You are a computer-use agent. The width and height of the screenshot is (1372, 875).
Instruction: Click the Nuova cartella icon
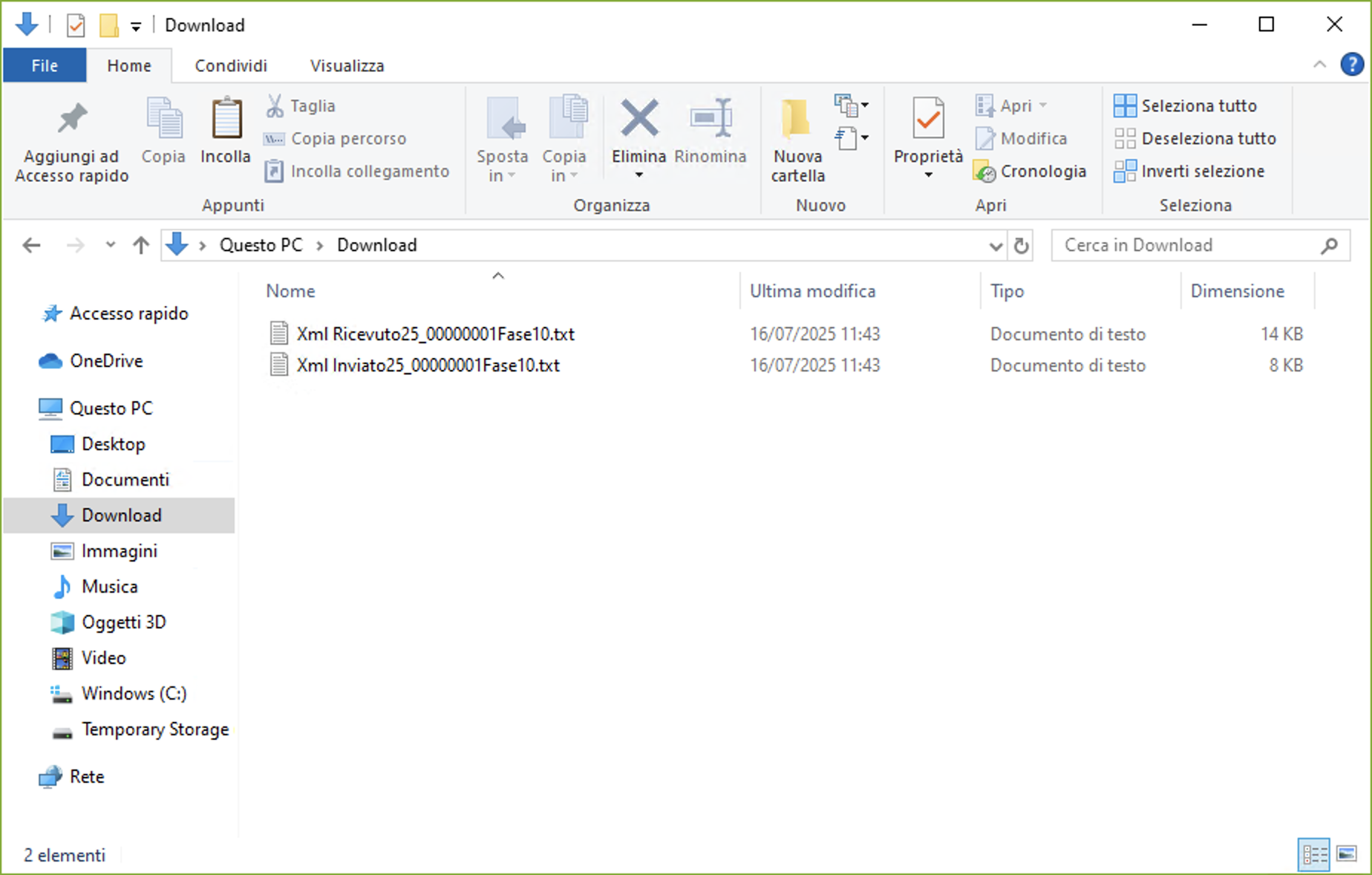[x=796, y=119]
